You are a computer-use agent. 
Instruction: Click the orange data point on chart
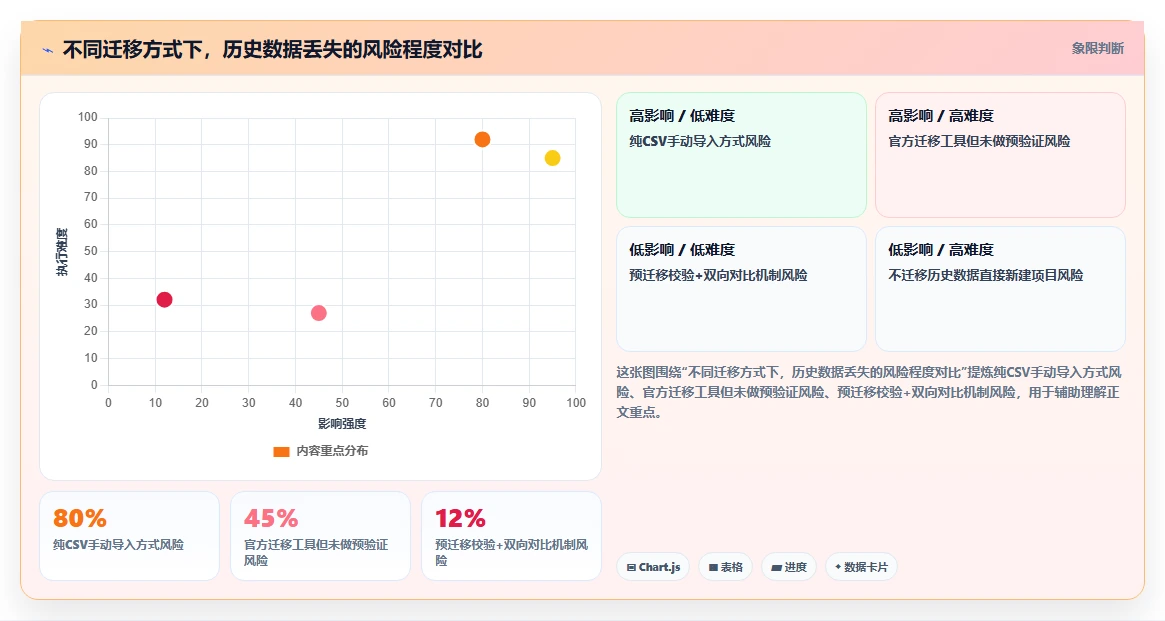[x=482, y=140]
